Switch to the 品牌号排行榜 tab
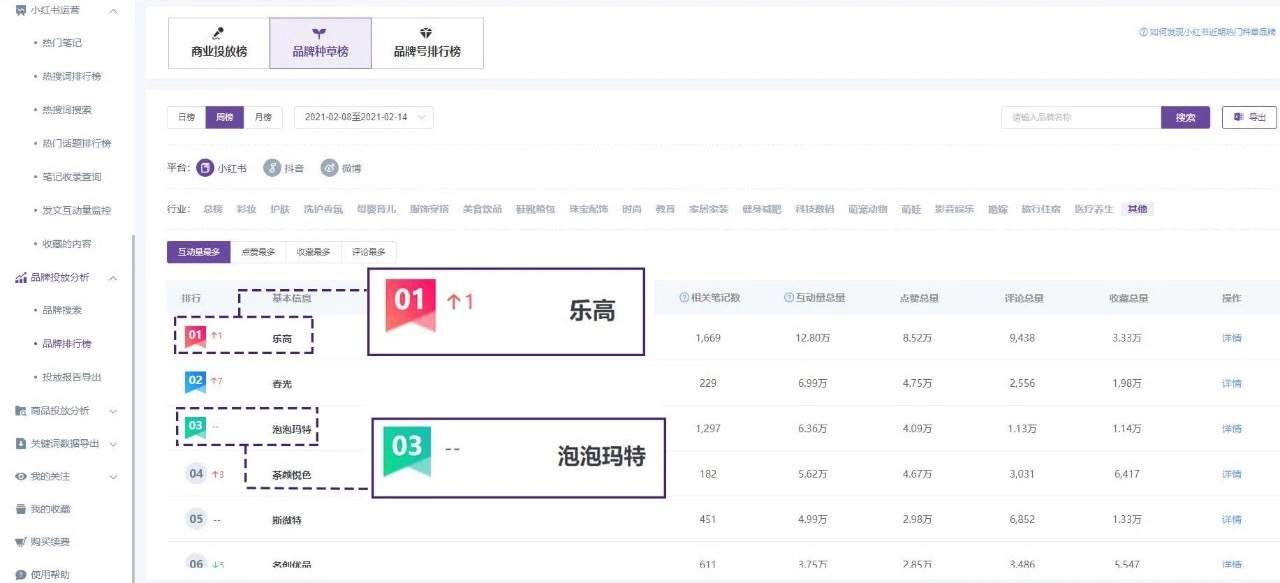Screen dimensions: 1280x583 427,43
